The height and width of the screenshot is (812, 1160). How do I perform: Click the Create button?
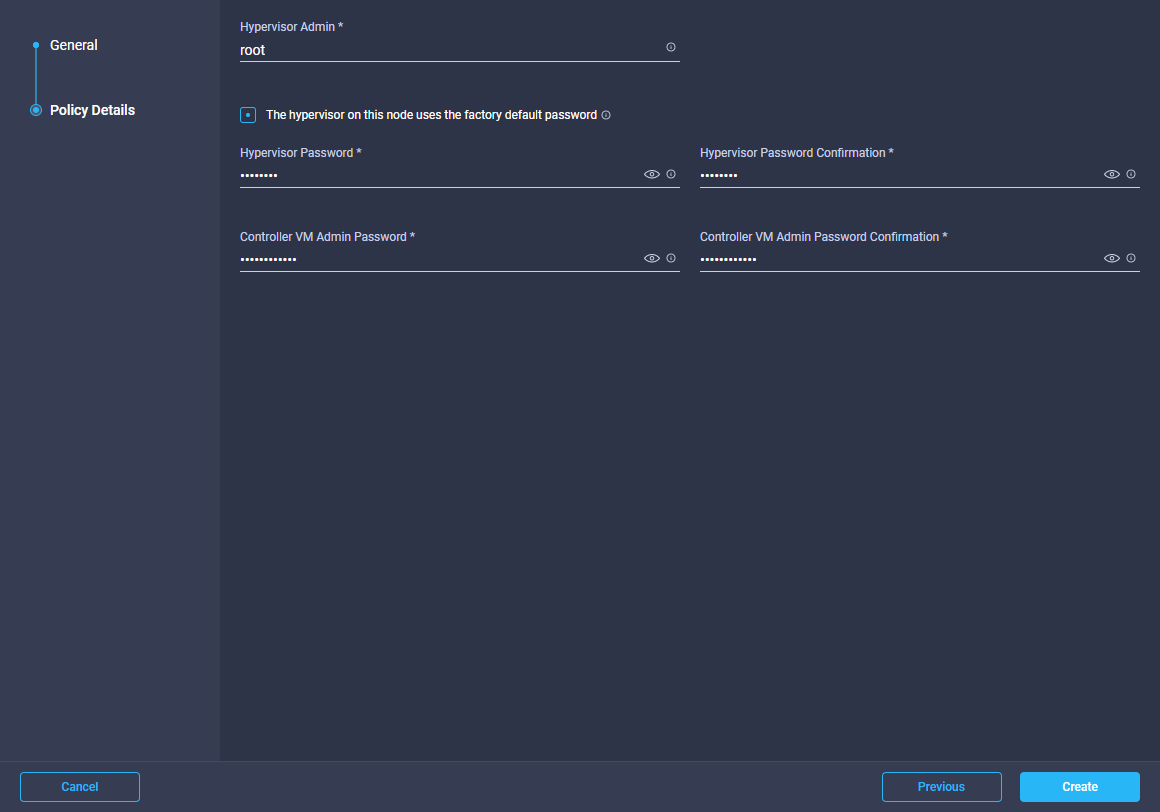pyautogui.click(x=1079, y=787)
